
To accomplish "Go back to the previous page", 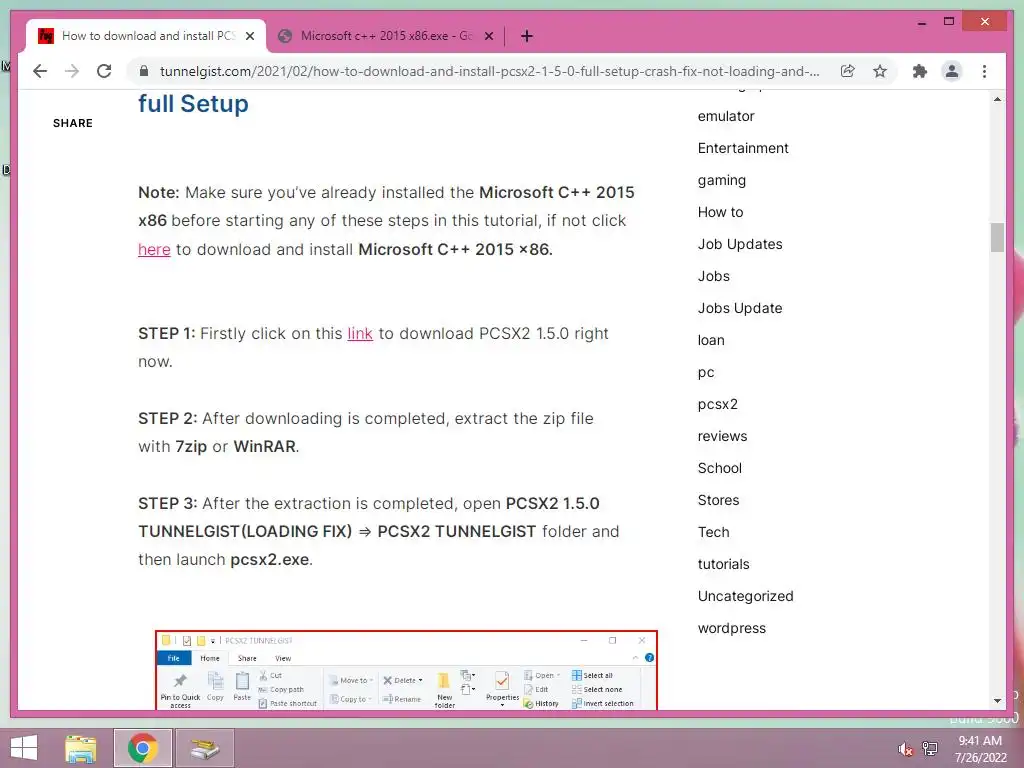I will coord(40,71).
